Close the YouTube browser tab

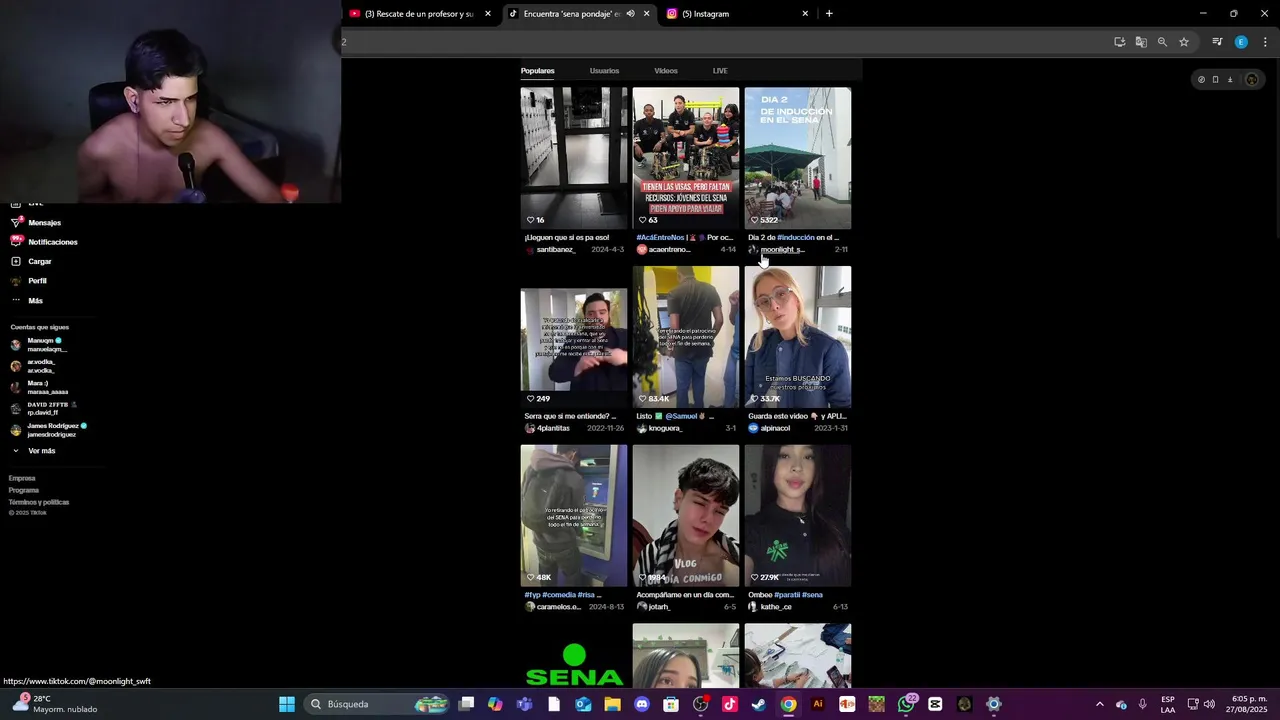click(x=488, y=14)
